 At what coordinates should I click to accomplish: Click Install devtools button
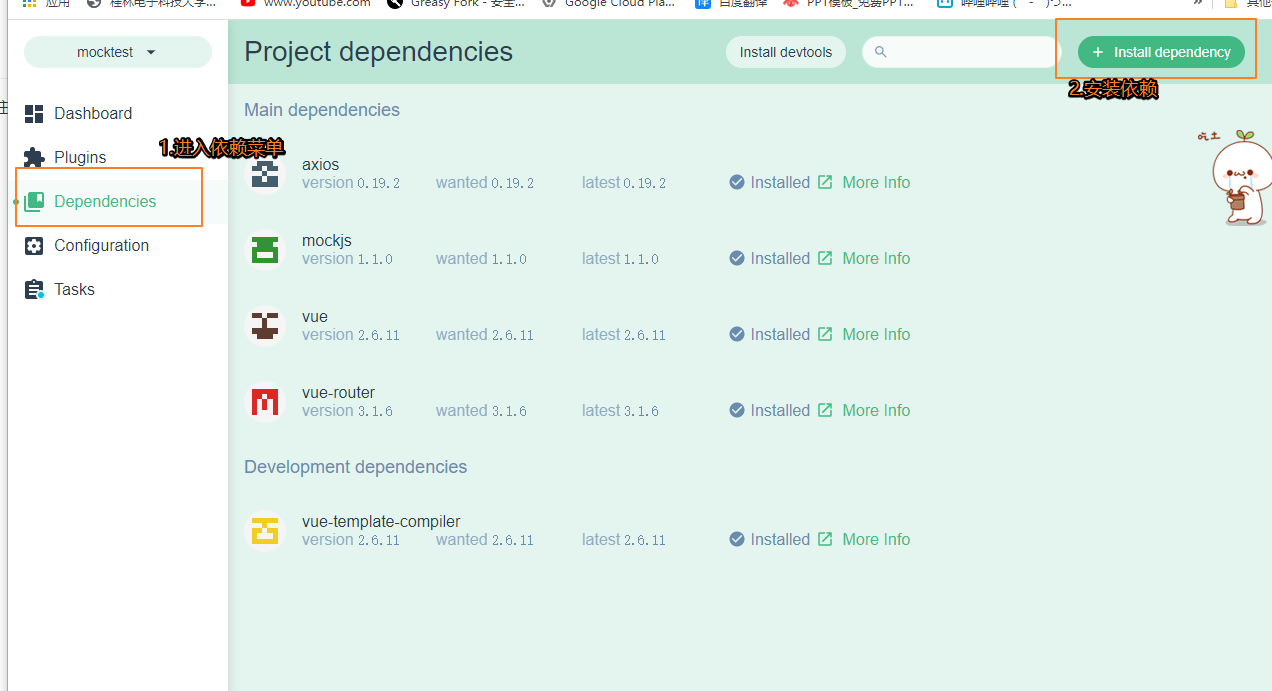pyautogui.click(x=786, y=52)
